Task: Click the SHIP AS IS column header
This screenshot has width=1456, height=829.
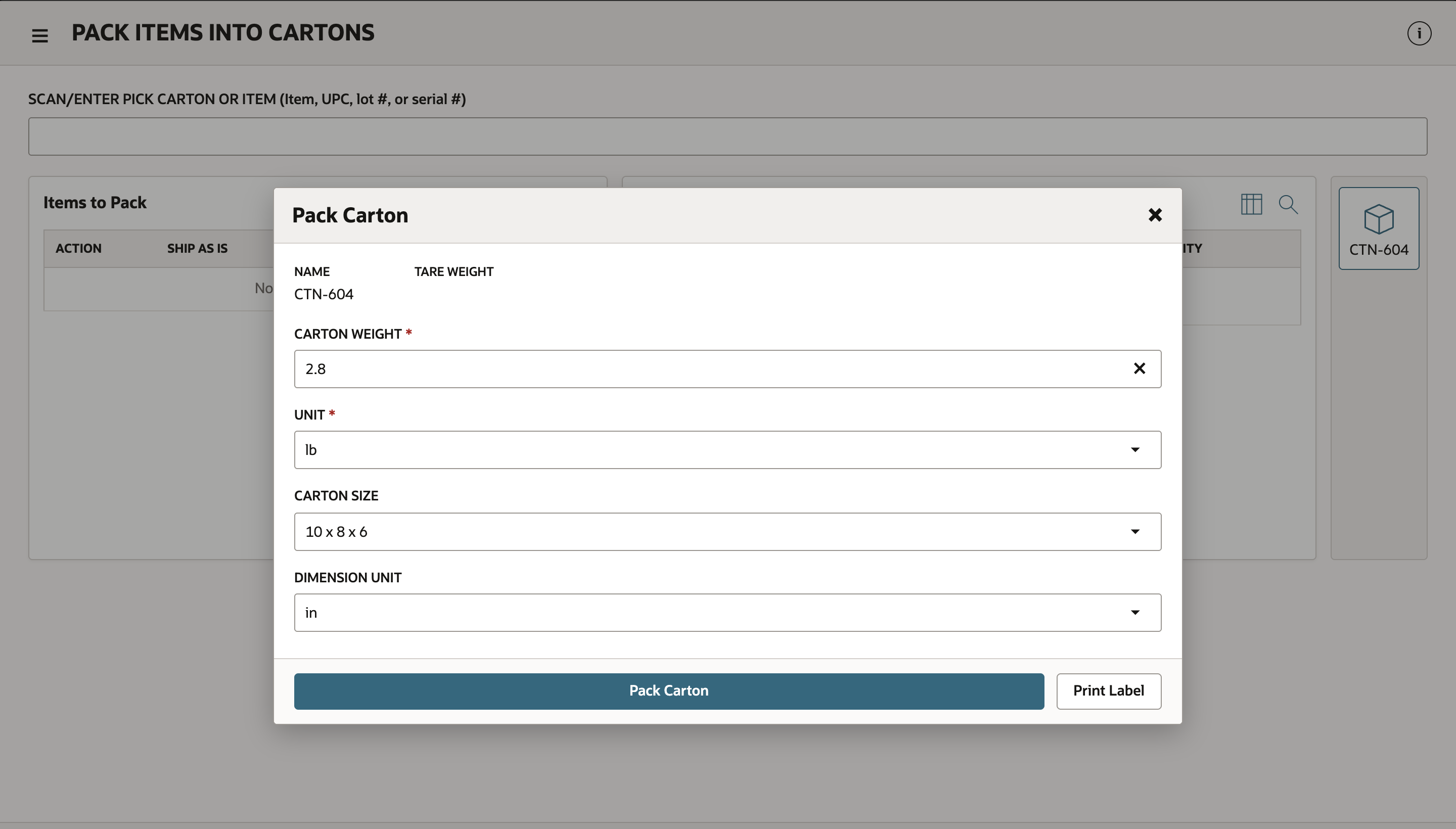Action: [197, 248]
